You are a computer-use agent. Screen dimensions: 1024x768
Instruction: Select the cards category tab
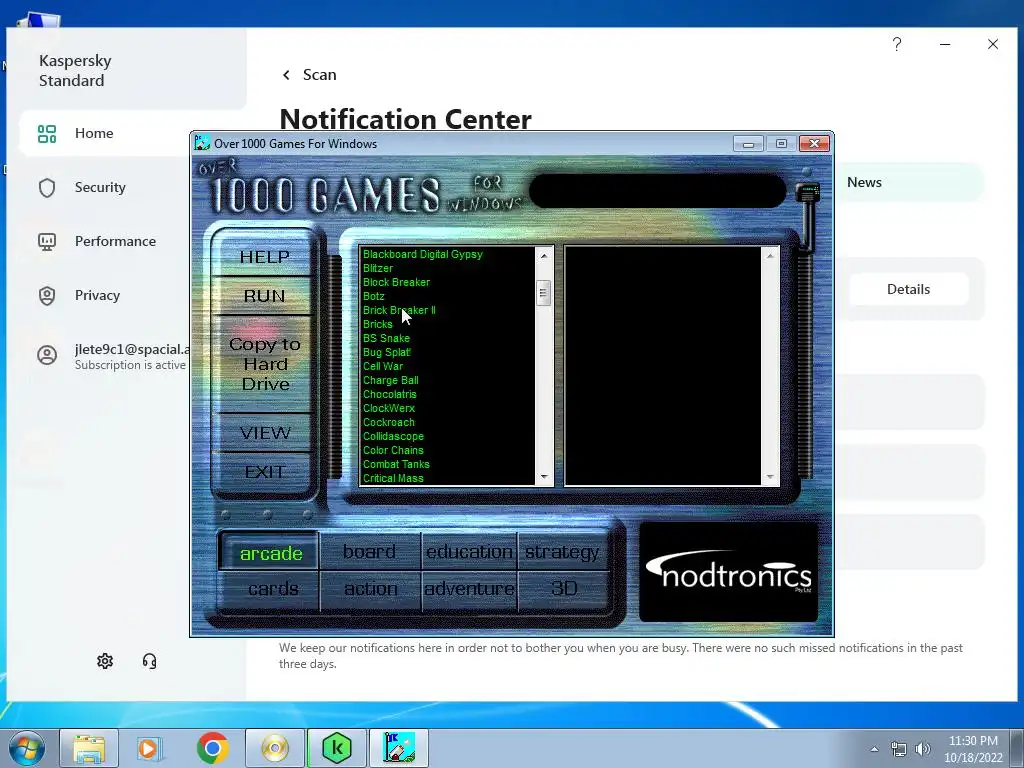273,589
